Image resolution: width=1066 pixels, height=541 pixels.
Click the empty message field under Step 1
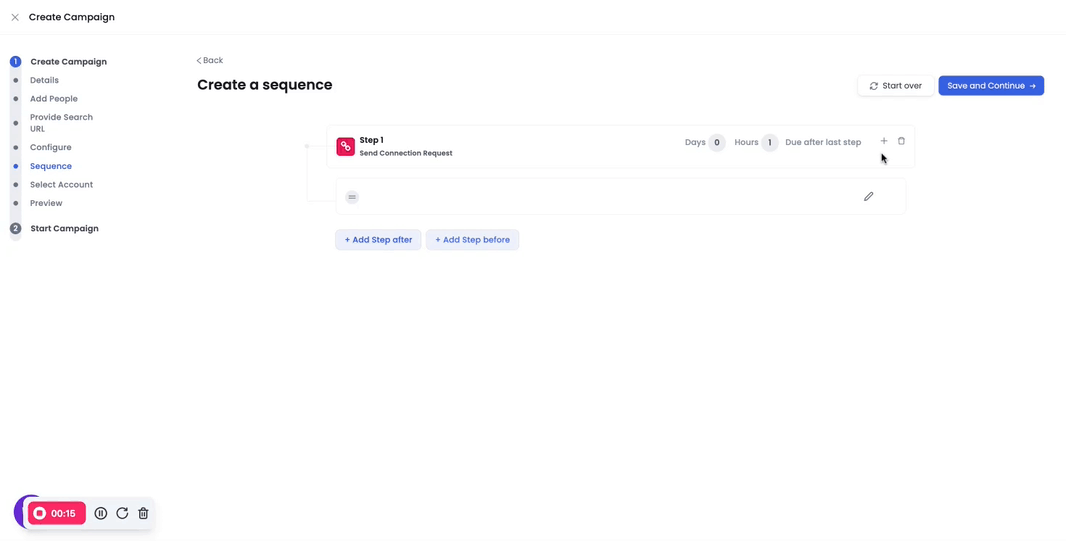coord(621,196)
